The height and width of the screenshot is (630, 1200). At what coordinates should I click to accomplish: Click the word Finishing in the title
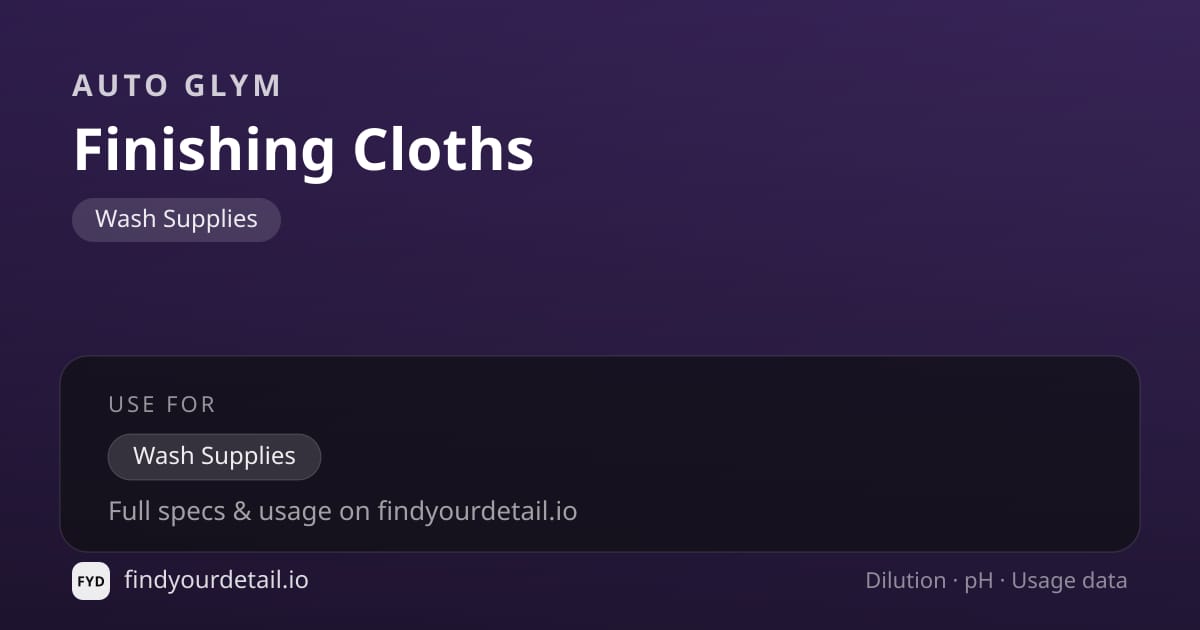point(204,153)
